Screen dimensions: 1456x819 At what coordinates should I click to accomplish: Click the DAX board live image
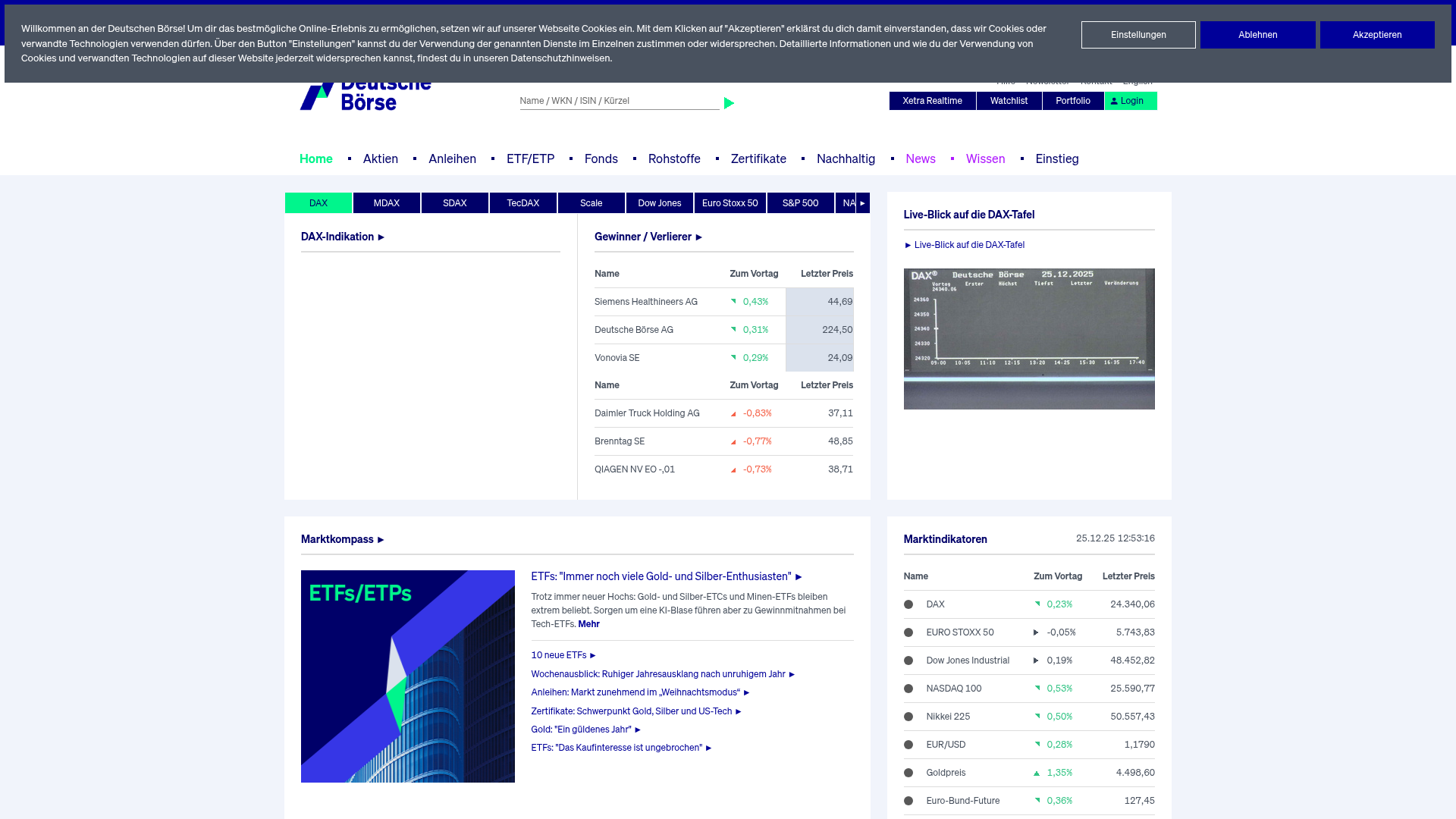[1029, 339]
